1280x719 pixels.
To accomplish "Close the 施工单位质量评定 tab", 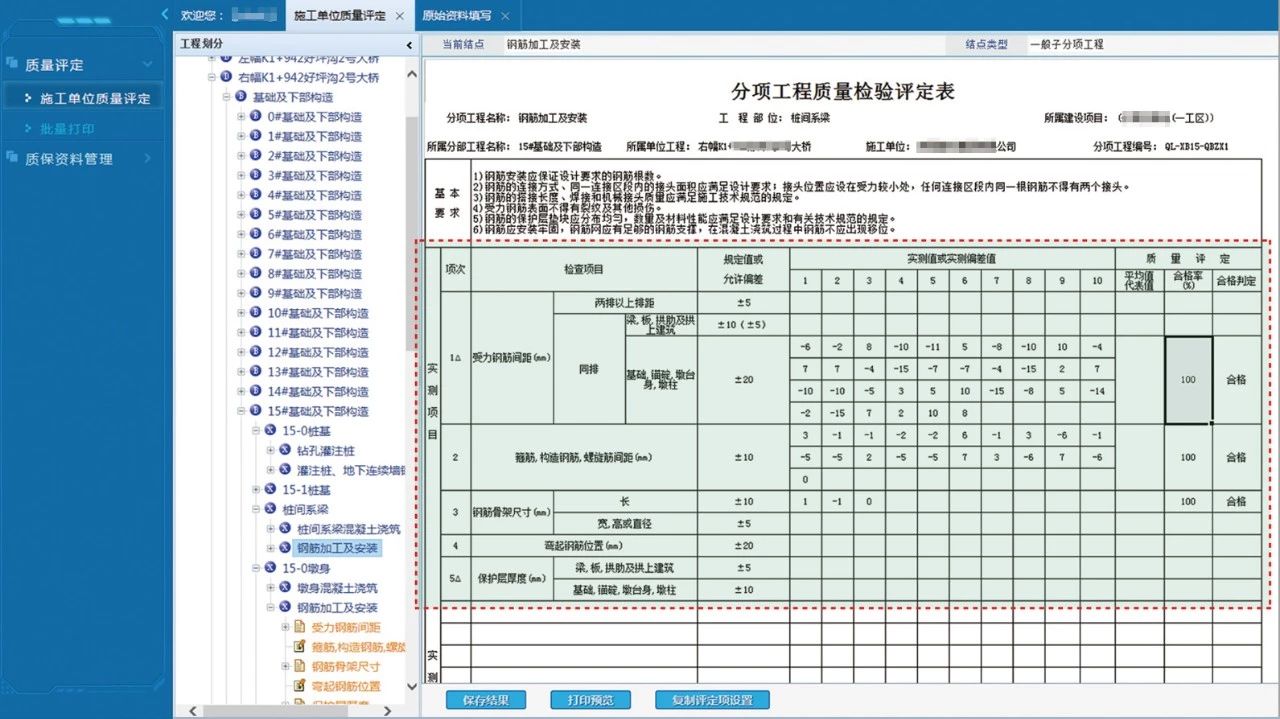I will (400, 16).
